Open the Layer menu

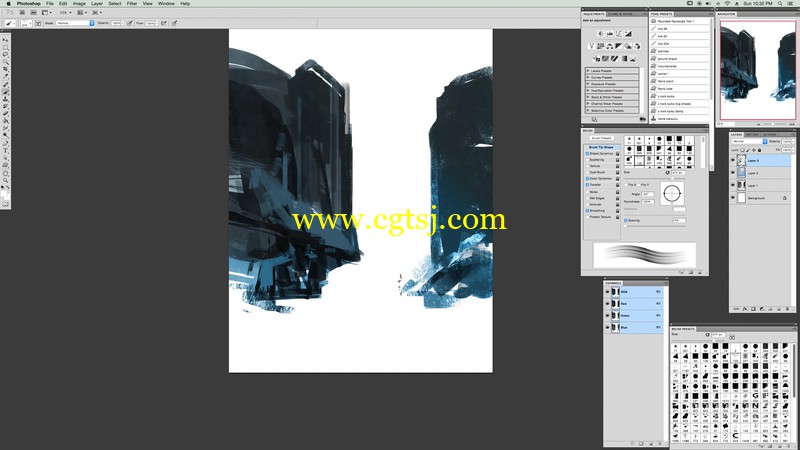[97, 4]
